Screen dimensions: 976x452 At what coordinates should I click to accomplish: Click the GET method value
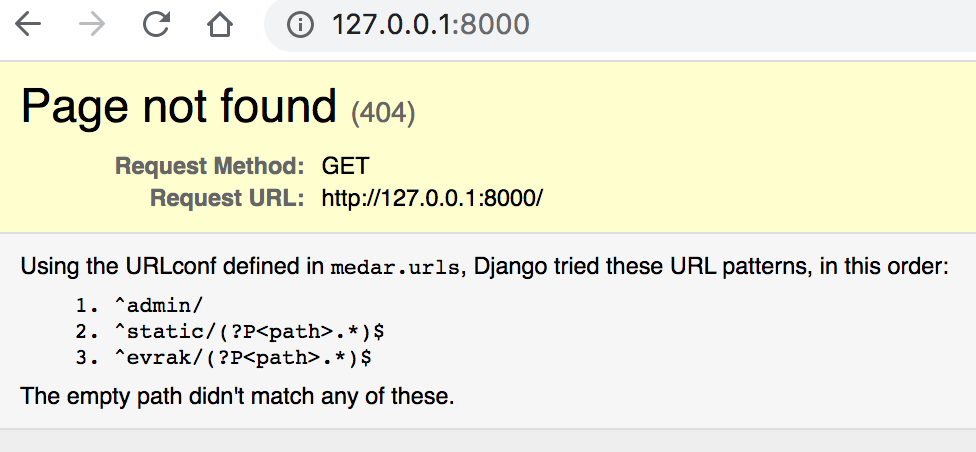coord(346,166)
